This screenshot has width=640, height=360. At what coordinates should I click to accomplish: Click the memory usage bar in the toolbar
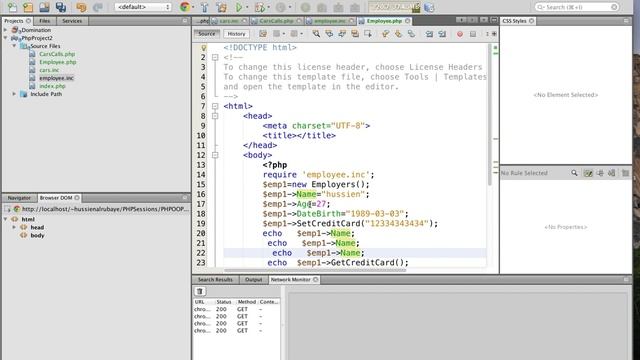pos(394,7)
